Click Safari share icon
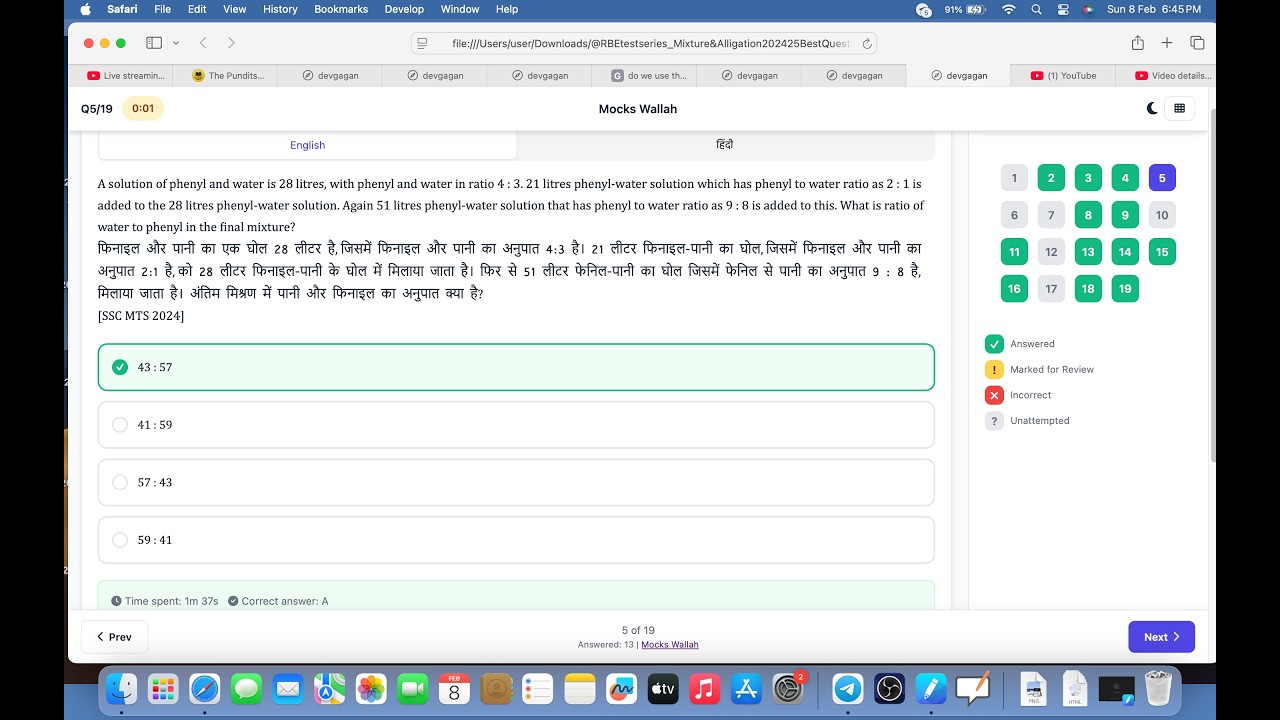This screenshot has height=720, width=1280. click(x=1138, y=43)
